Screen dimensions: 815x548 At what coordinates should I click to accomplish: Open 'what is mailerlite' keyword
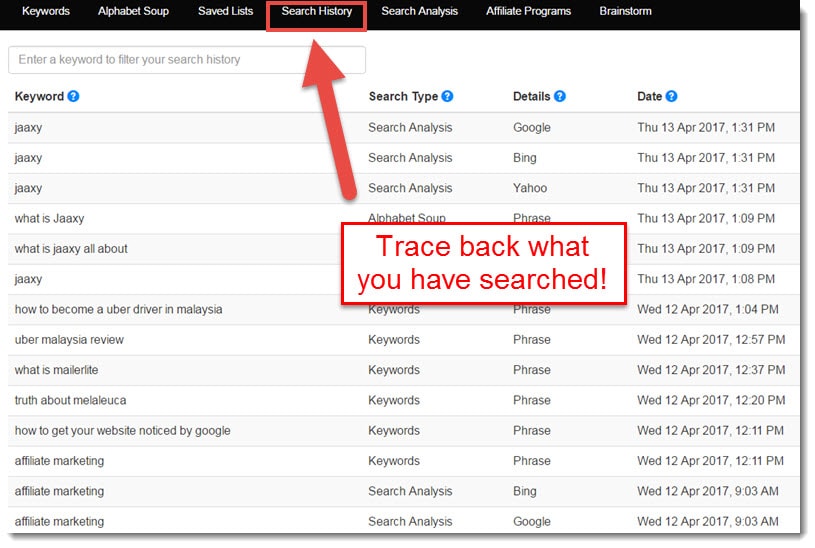click(x=56, y=370)
